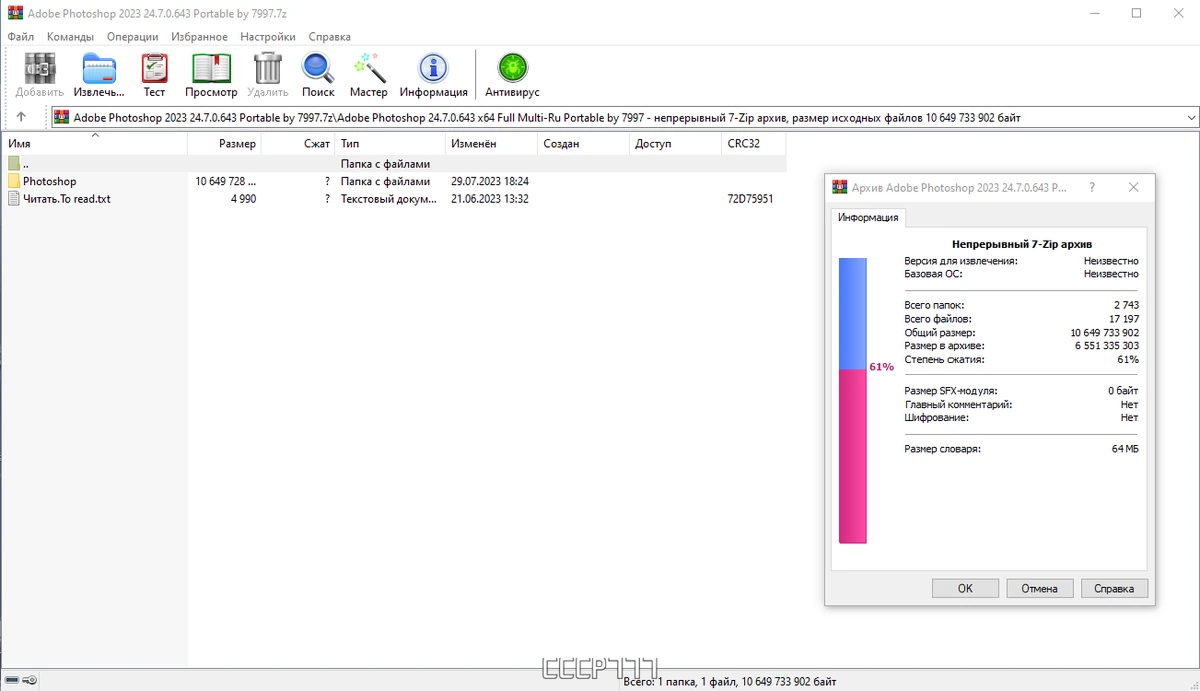Screen dimensions: 1200x691
Task: Click the drive icon in status bar
Action: (x=12, y=681)
